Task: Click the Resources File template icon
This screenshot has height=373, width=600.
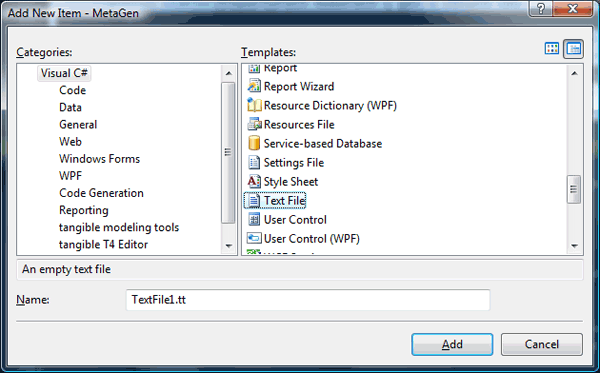Action: (x=254, y=124)
